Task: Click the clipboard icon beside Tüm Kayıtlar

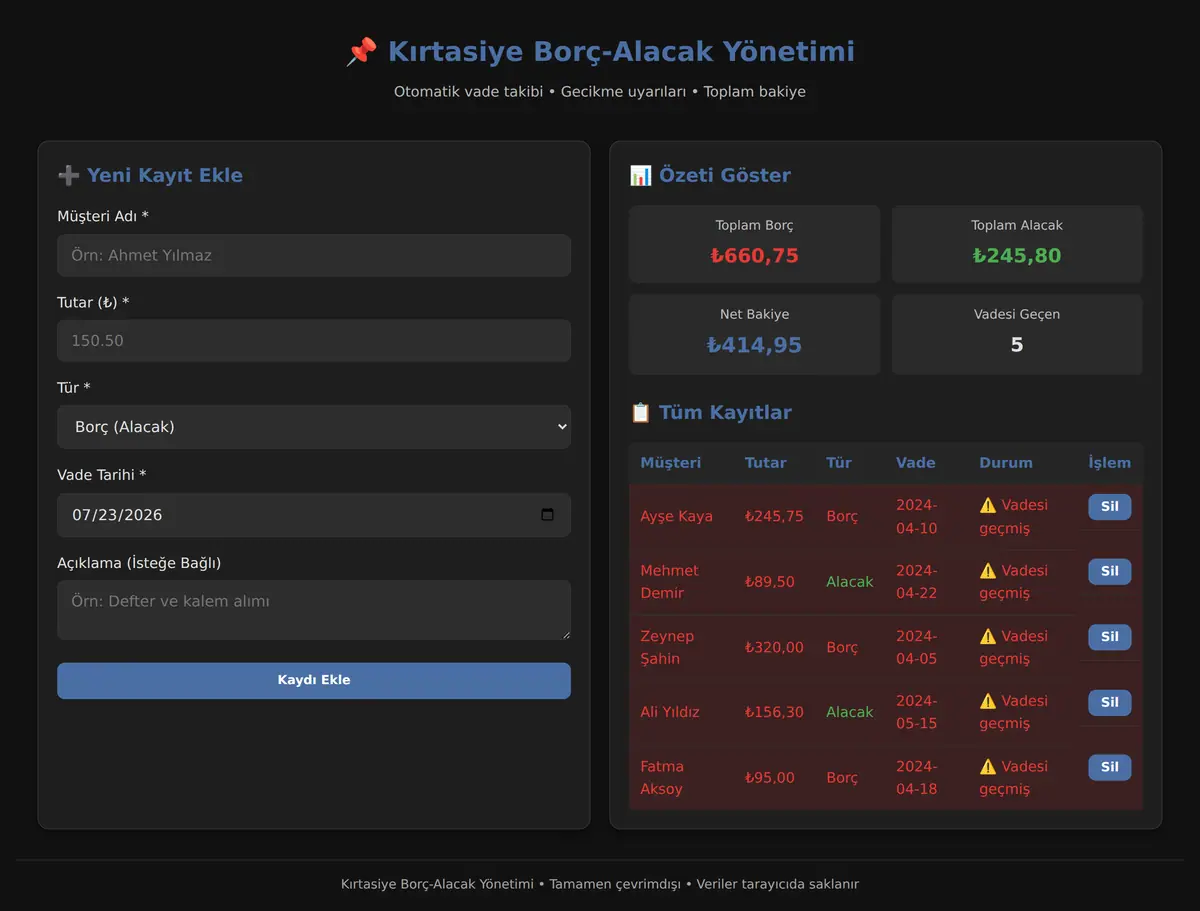Action: (x=640, y=412)
